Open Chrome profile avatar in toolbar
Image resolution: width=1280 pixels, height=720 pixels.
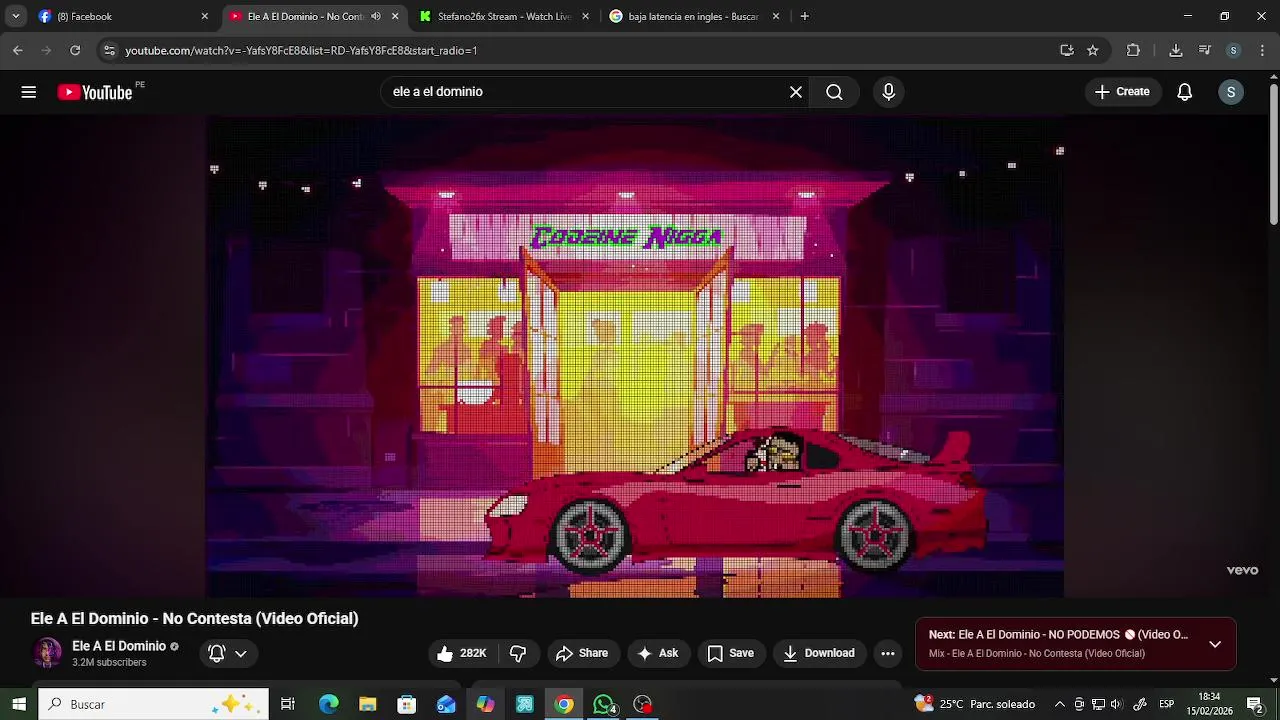coord(1233,50)
